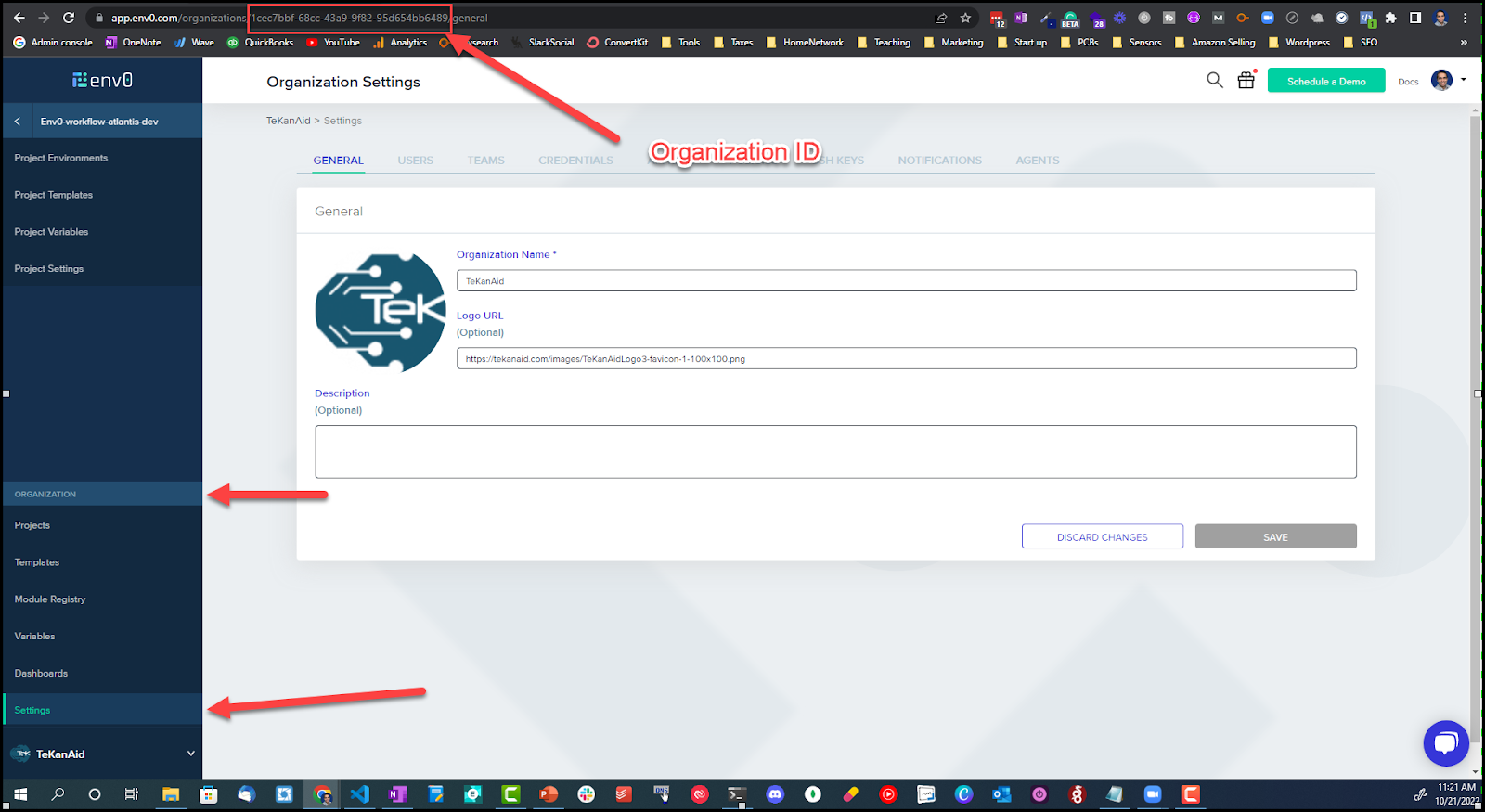Bookmark this page with the star icon
The width and height of the screenshot is (1485, 812).
[965, 18]
